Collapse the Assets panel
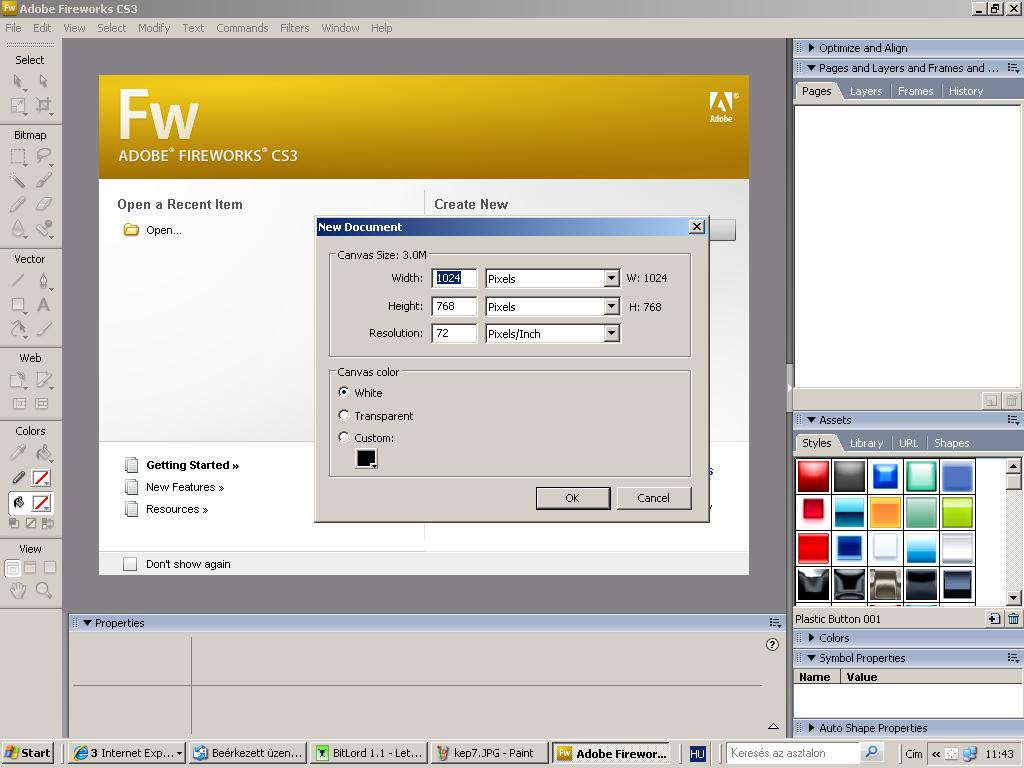This screenshot has height=768, width=1024. (x=811, y=420)
